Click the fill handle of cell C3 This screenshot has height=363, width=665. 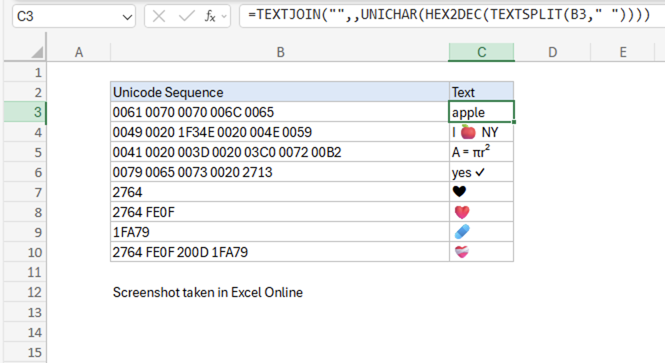(x=514, y=122)
